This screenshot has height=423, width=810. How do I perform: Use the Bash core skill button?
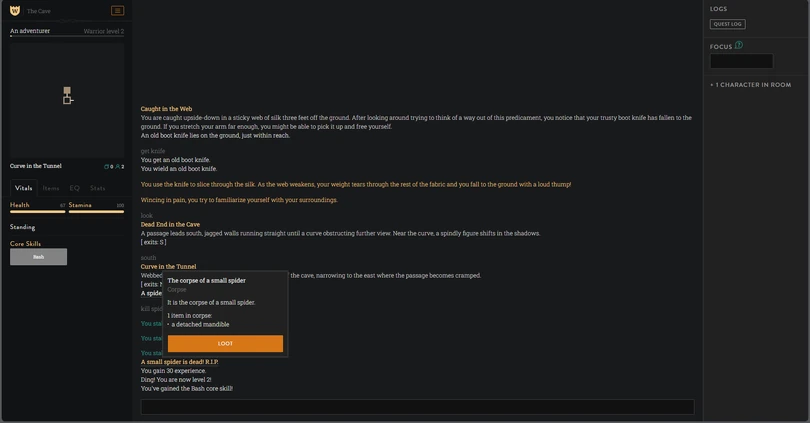coord(38,257)
